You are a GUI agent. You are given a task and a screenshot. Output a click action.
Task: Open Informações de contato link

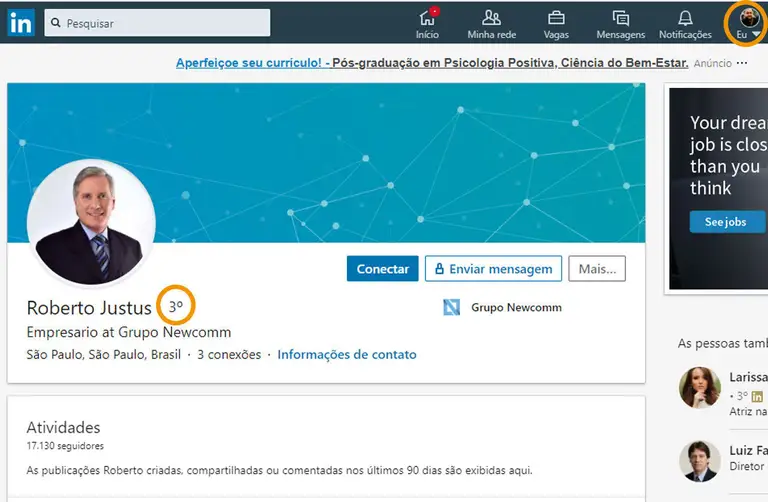point(347,354)
